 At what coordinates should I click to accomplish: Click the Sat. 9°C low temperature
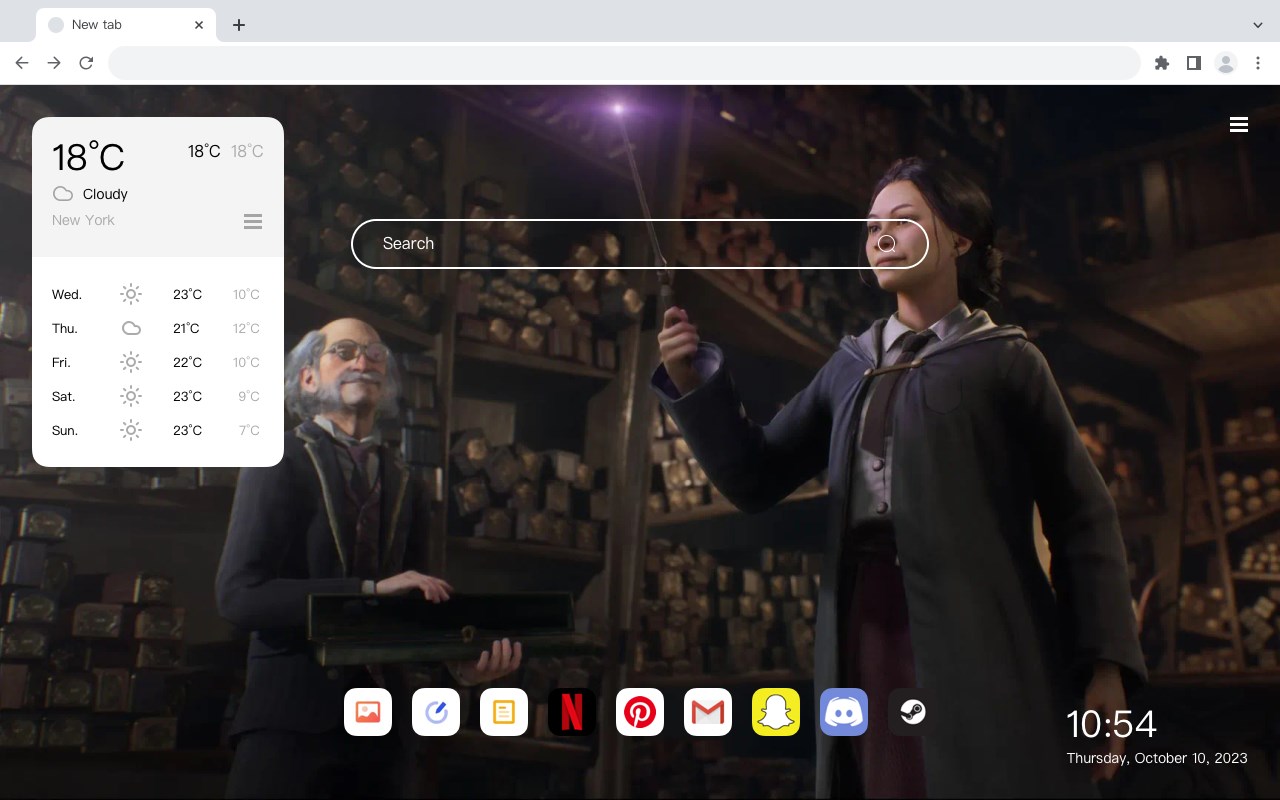(249, 396)
